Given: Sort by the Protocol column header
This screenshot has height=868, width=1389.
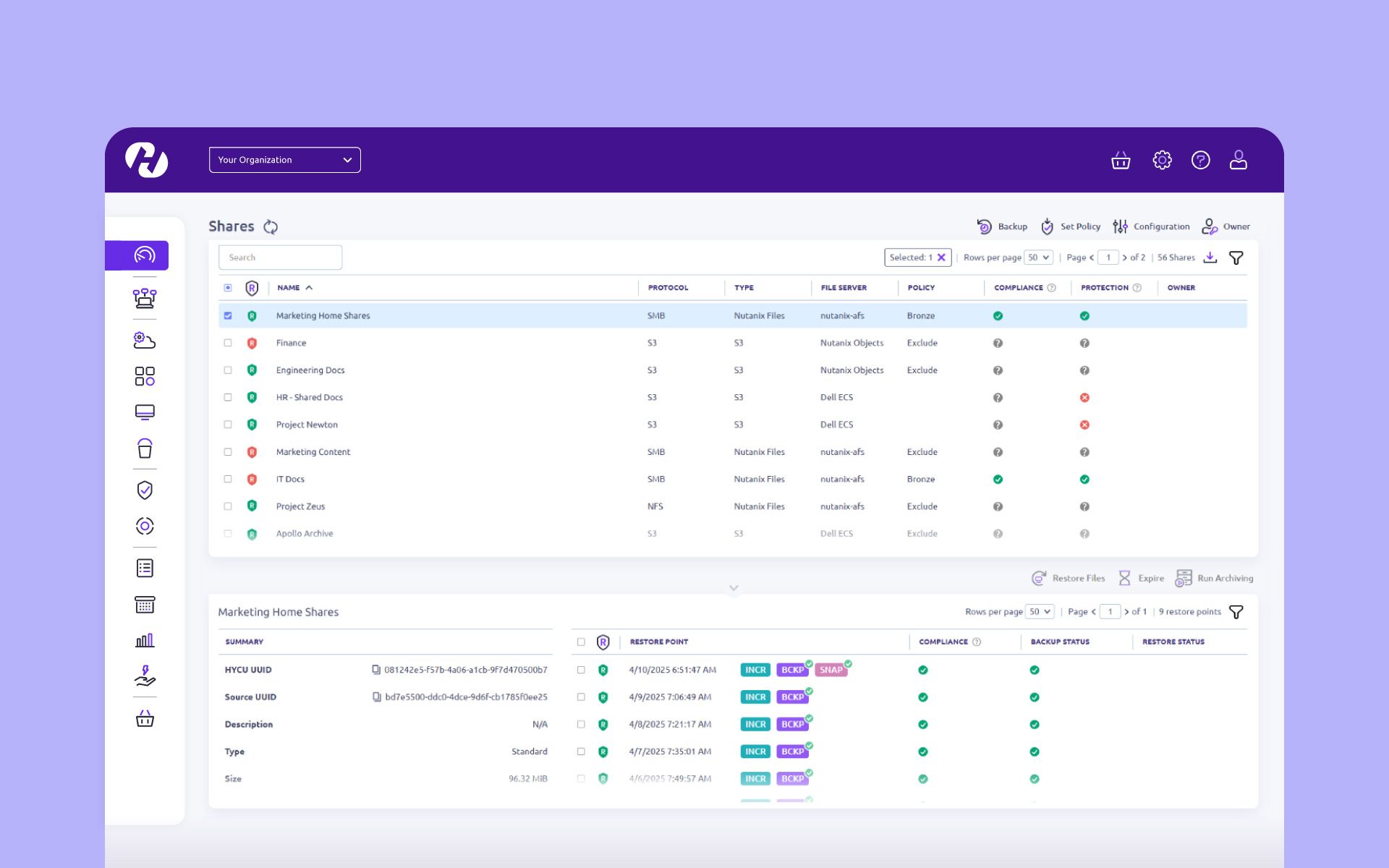Looking at the screenshot, I should click(668, 288).
